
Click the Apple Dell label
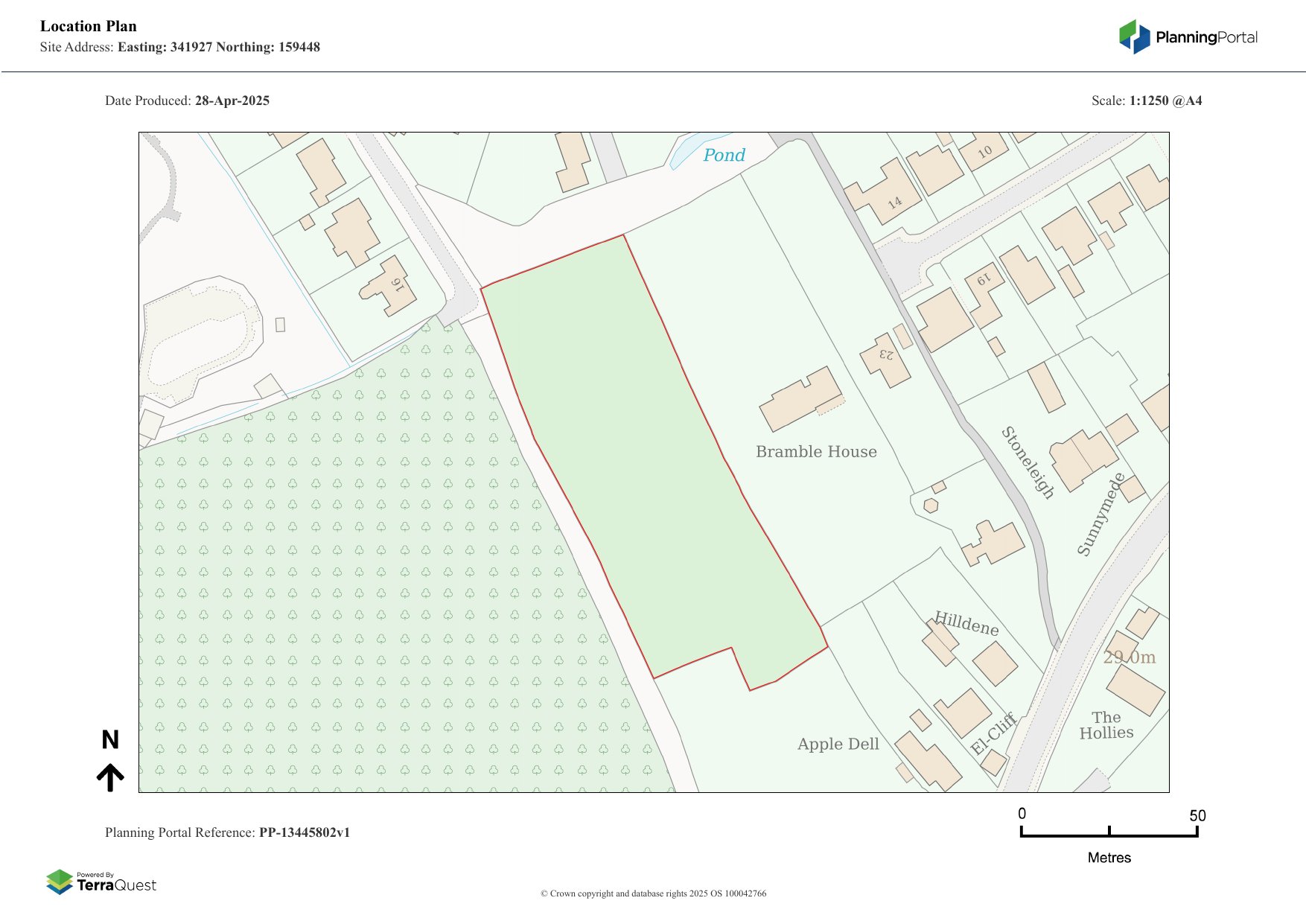tap(838, 744)
